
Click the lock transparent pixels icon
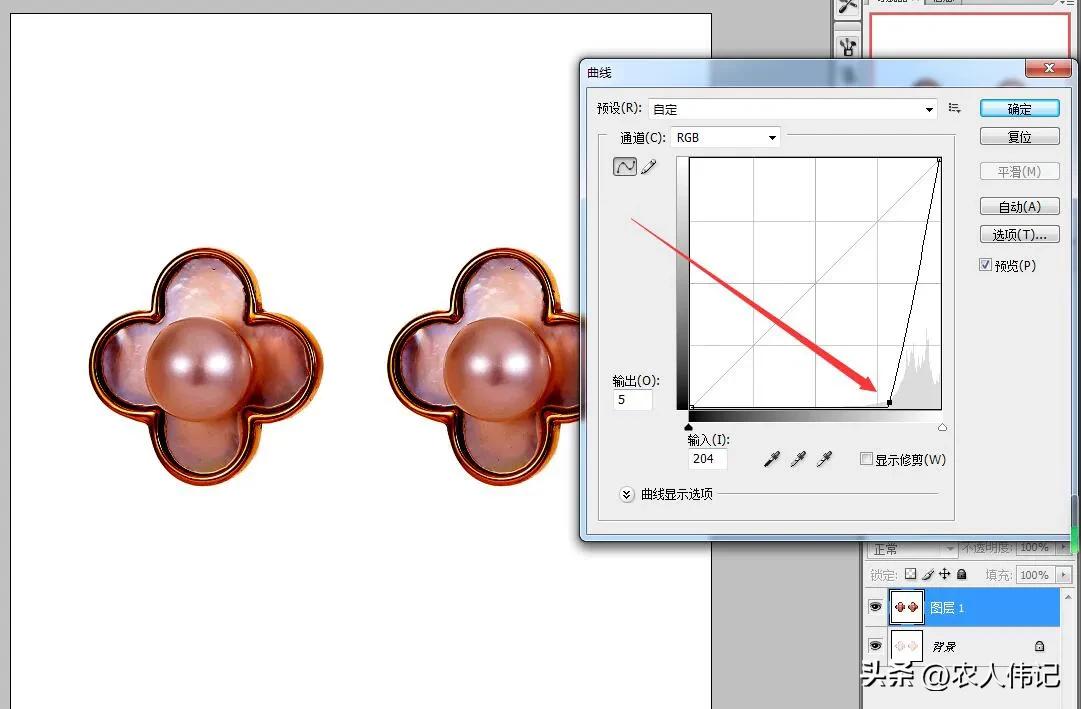[910, 575]
